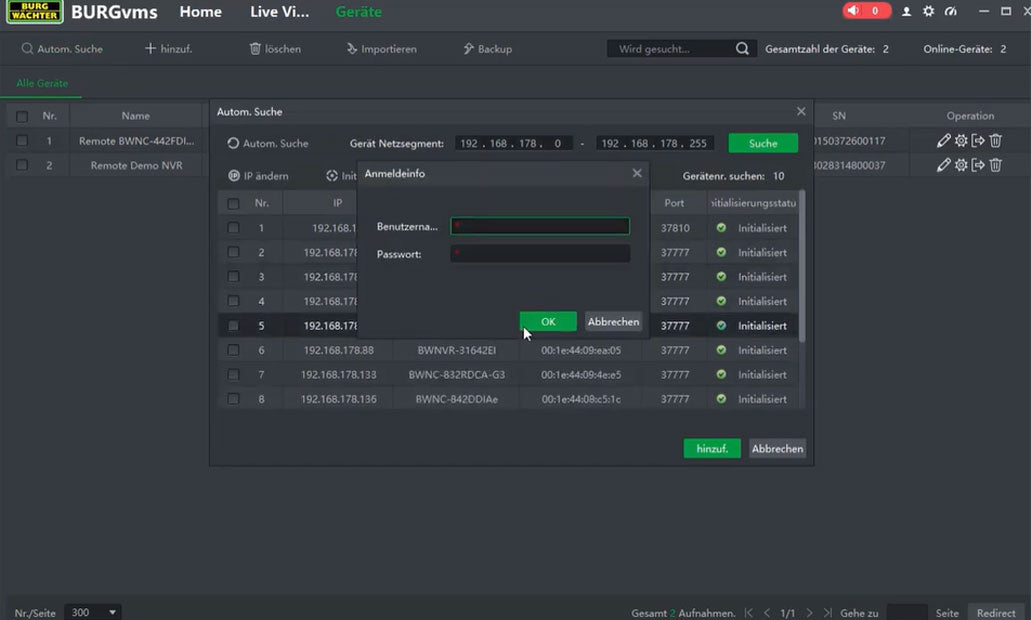Viewport: 1031px width, 620px height.
Task: Delete Remote Demo NVR using trash icon
Action: tap(995, 165)
